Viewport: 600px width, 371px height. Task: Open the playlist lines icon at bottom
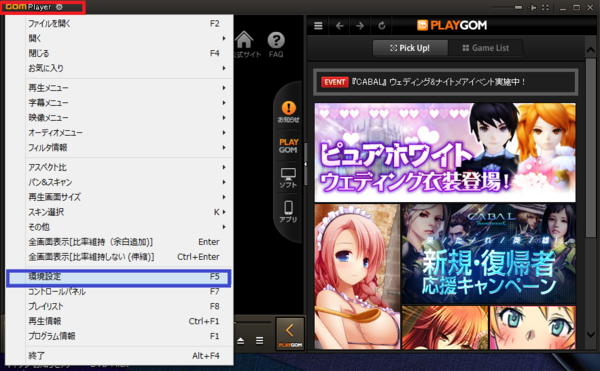pos(259,340)
